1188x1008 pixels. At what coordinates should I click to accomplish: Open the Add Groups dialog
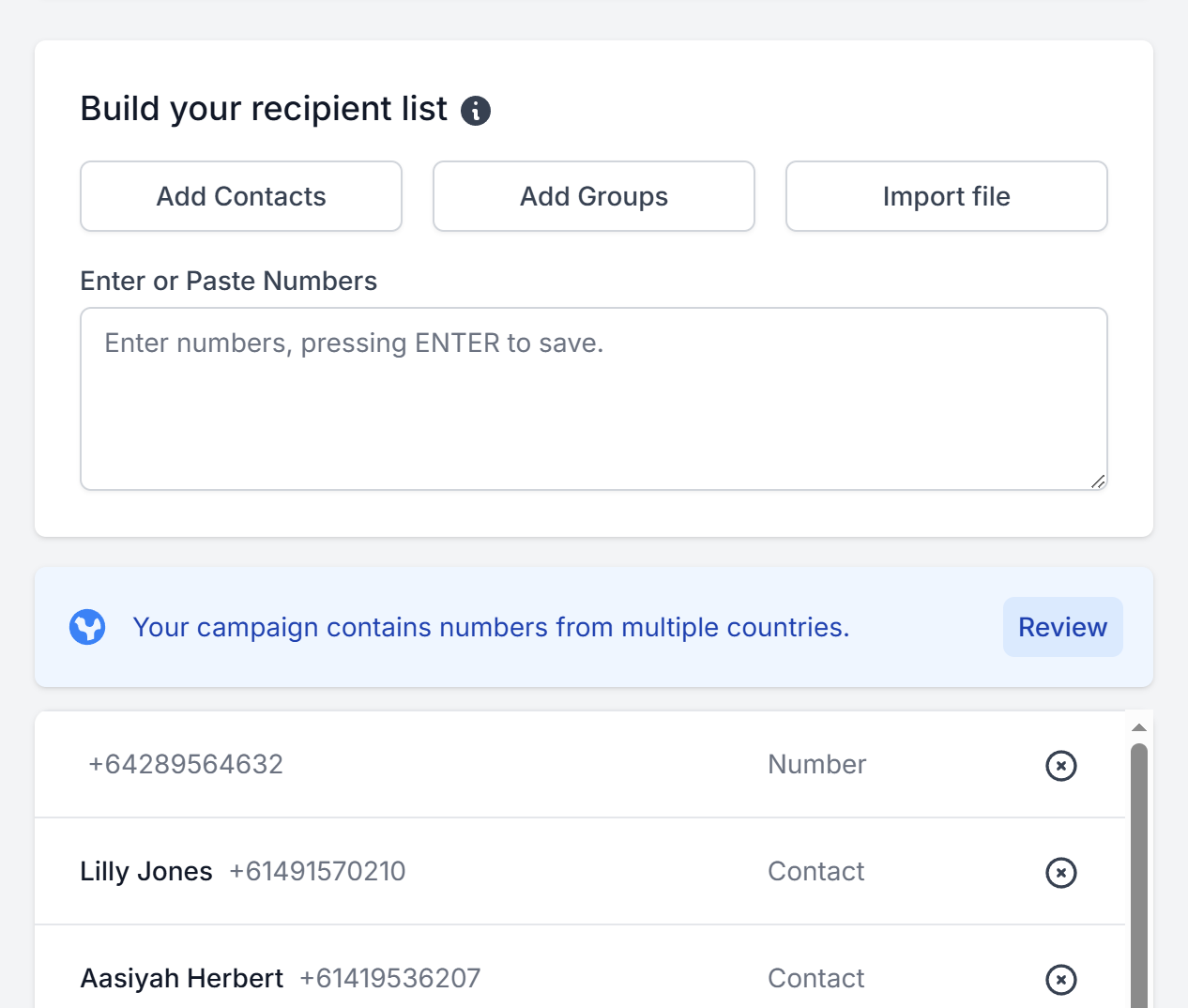[593, 196]
